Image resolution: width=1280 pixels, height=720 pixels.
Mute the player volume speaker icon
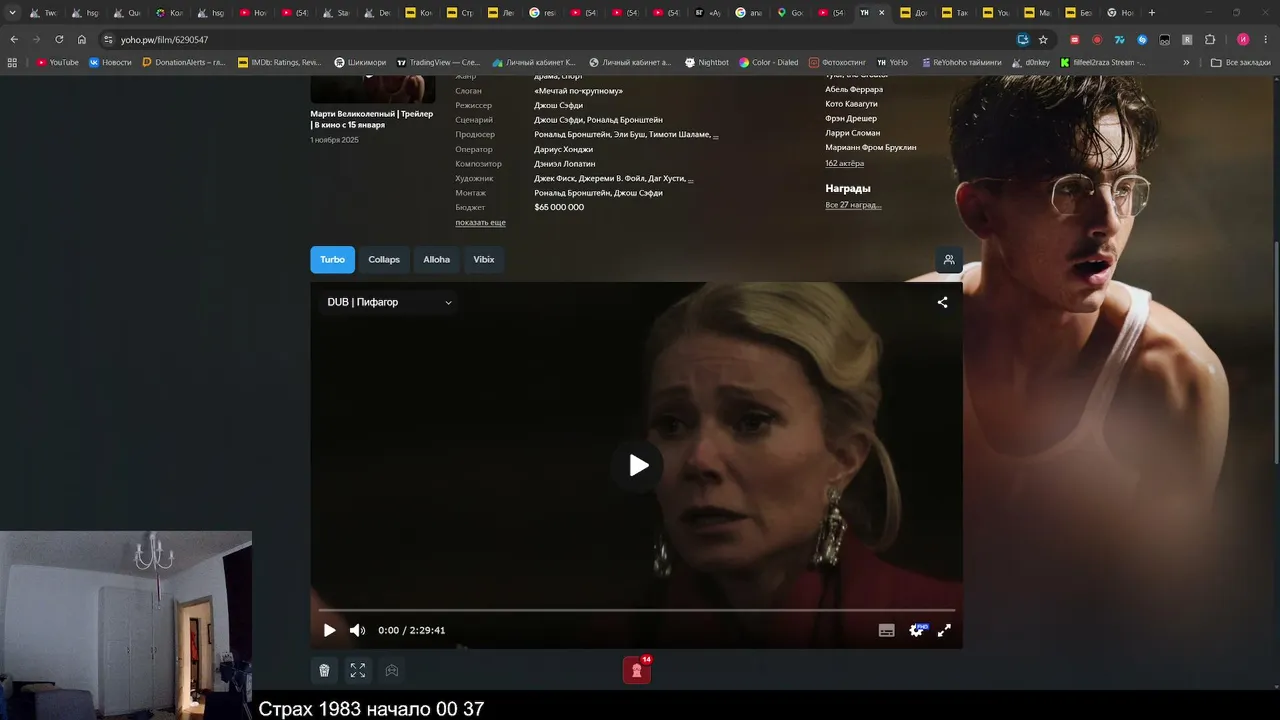point(357,630)
